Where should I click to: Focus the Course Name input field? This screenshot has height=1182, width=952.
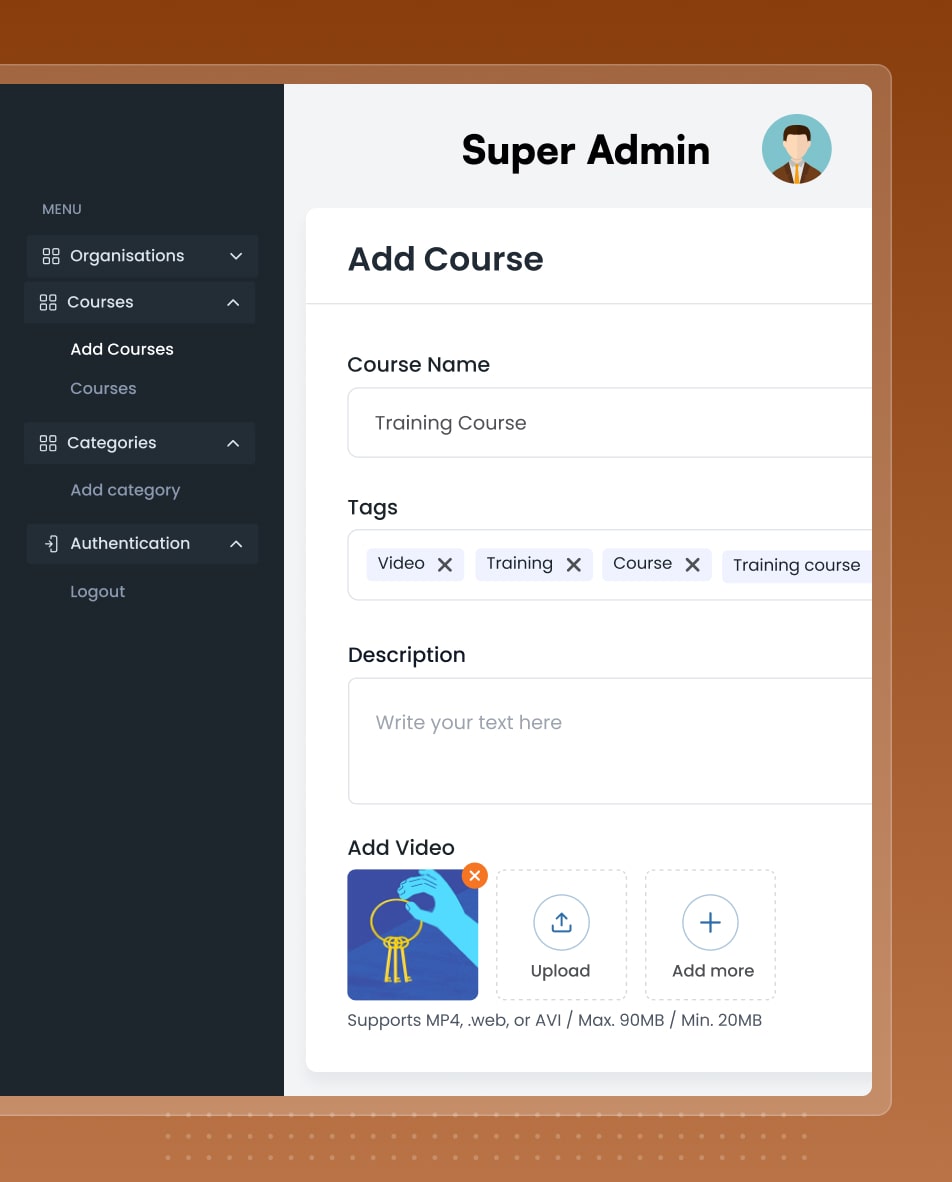(x=610, y=423)
